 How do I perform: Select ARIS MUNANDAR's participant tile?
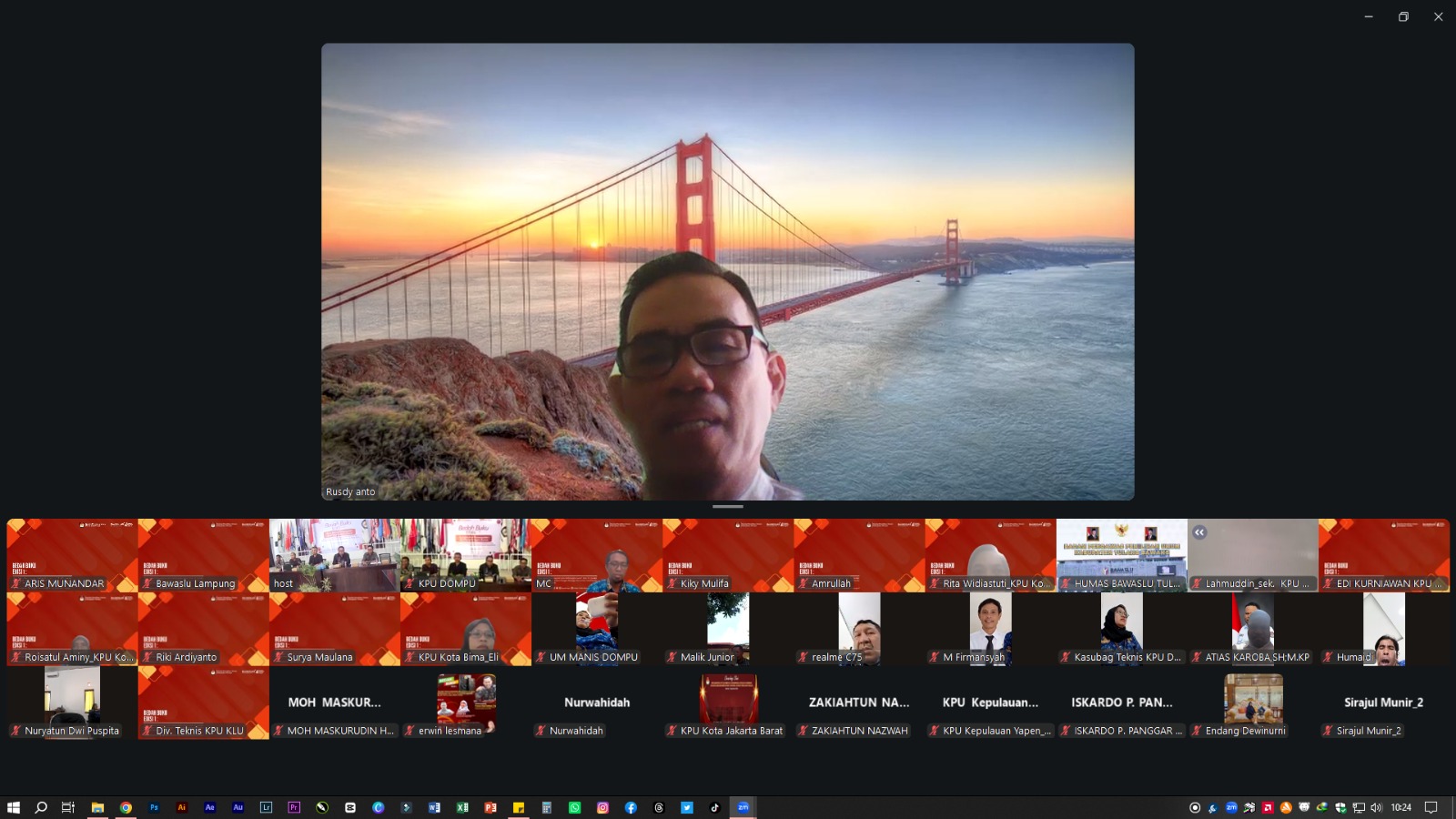point(73,555)
